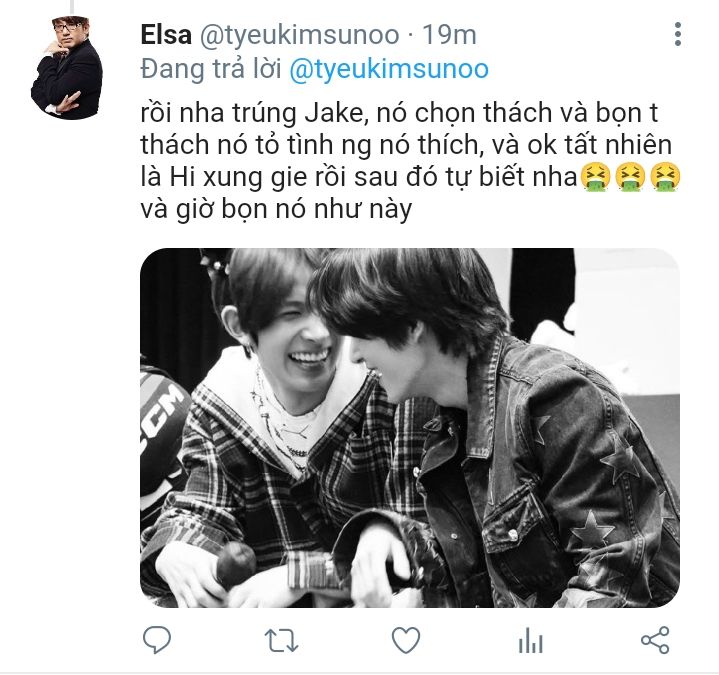
Task: Like the tweet with the heart icon
Action: point(406,640)
